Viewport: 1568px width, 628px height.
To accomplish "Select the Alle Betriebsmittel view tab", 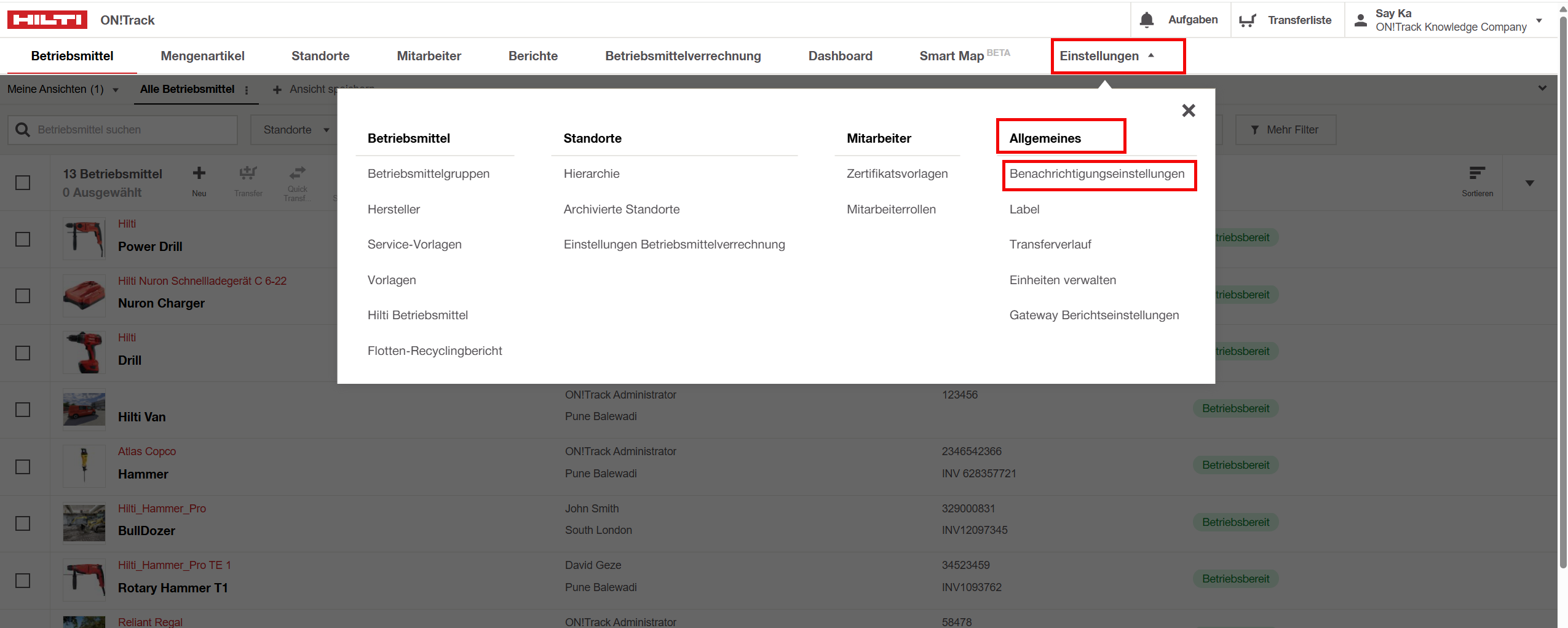I will point(187,90).
